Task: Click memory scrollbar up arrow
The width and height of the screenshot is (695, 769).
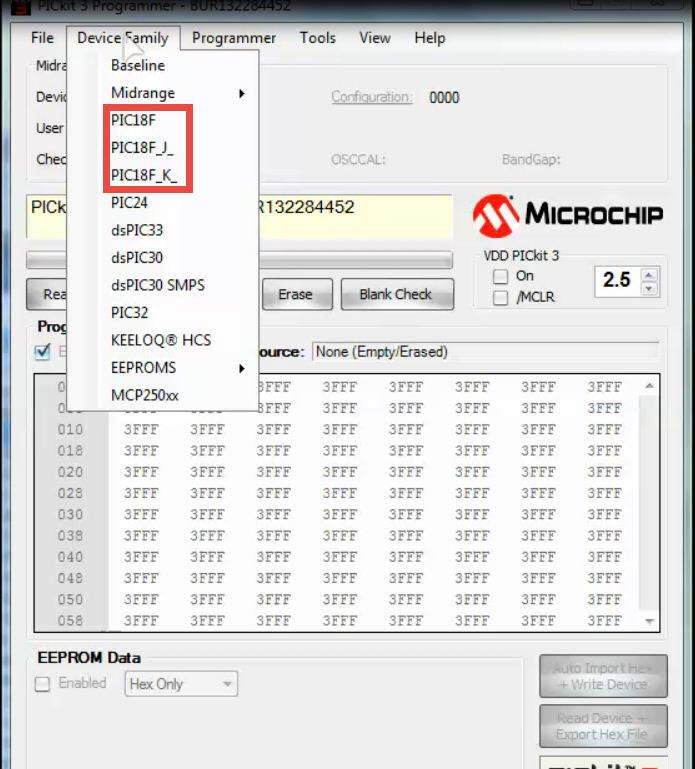Action: tap(649, 386)
